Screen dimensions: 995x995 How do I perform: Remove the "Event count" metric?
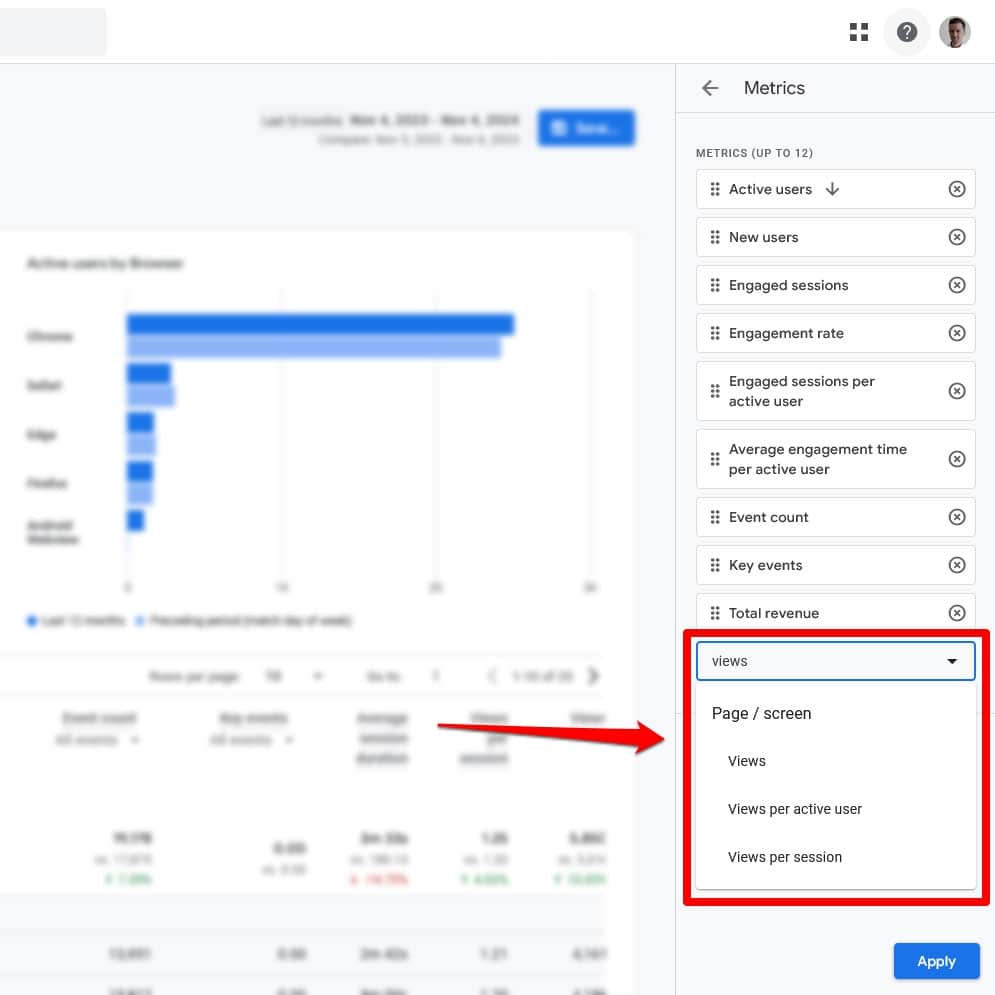pos(957,517)
